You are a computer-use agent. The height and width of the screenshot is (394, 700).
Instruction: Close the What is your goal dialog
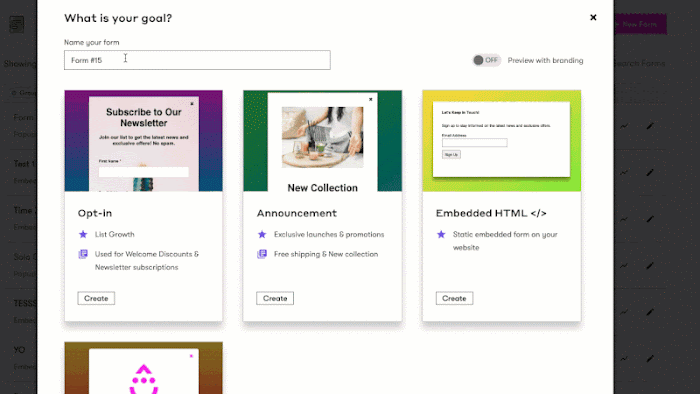click(x=593, y=17)
